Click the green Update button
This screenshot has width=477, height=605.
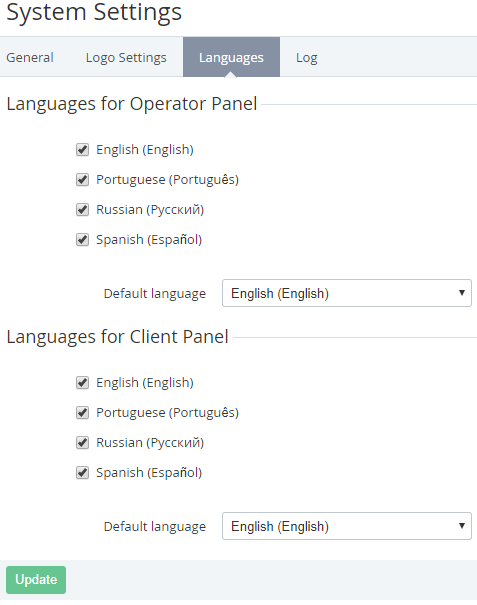pyautogui.click(x=36, y=580)
